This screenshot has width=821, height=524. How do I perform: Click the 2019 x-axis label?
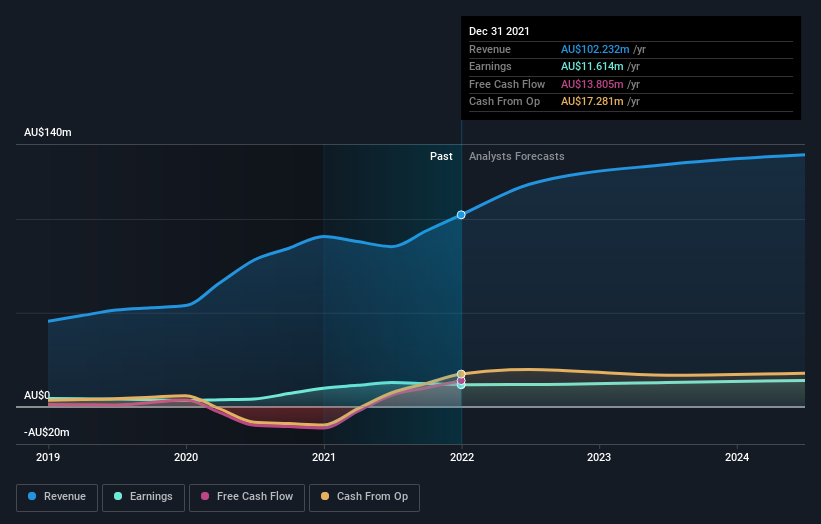[48, 457]
